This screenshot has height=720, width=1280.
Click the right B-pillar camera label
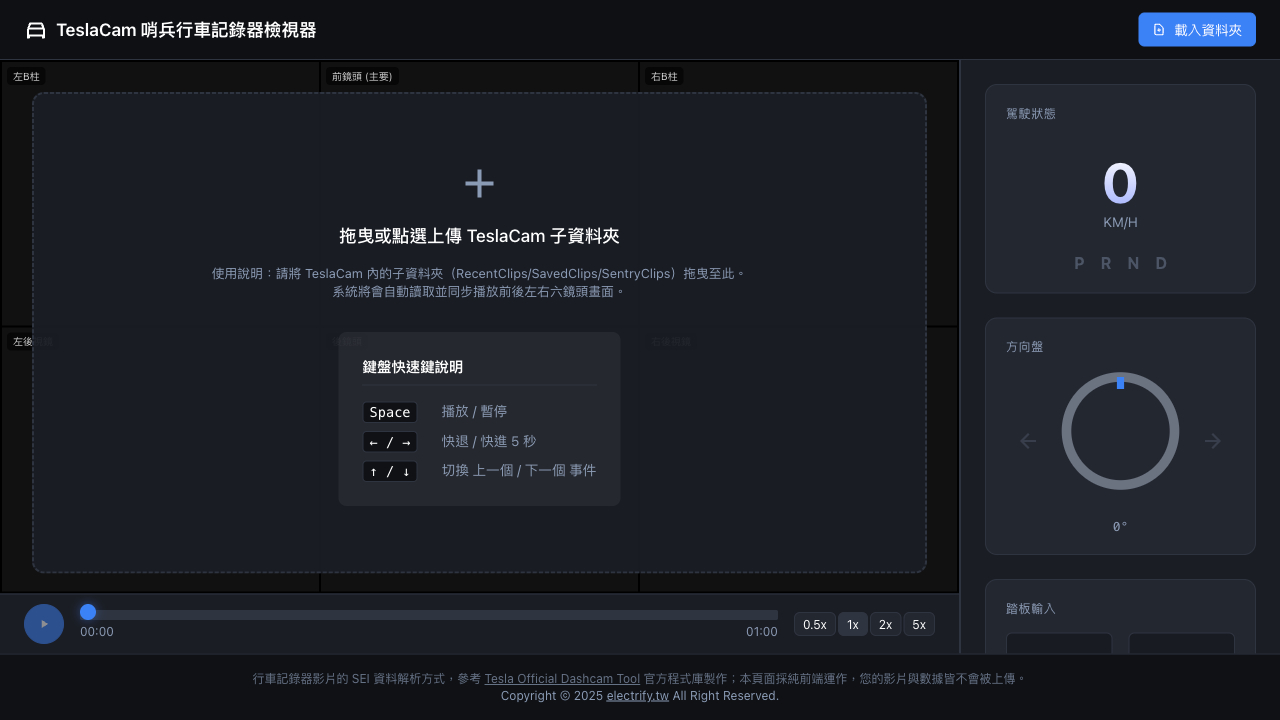point(664,77)
